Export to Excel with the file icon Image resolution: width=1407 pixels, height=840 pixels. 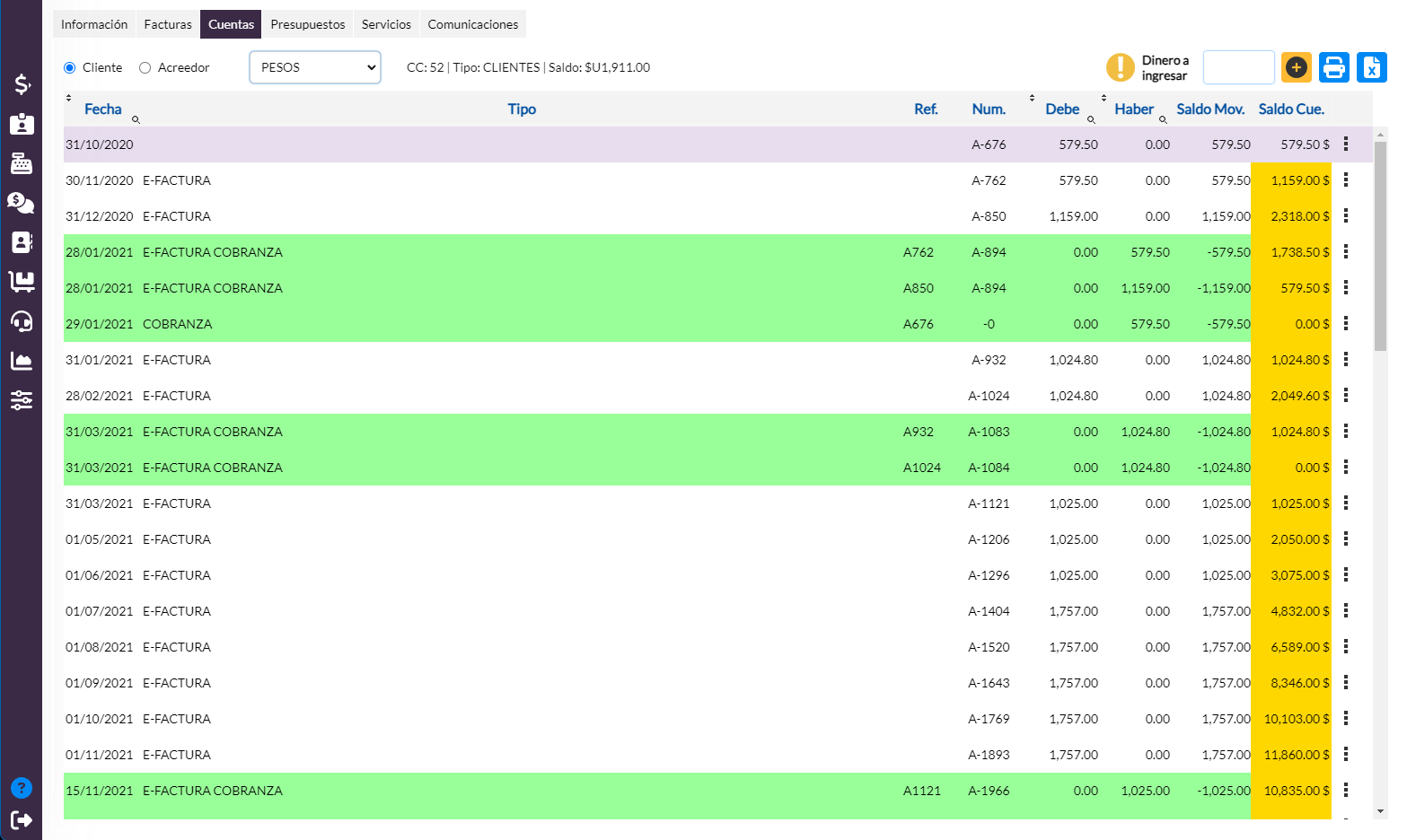click(x=1371, y=67)
